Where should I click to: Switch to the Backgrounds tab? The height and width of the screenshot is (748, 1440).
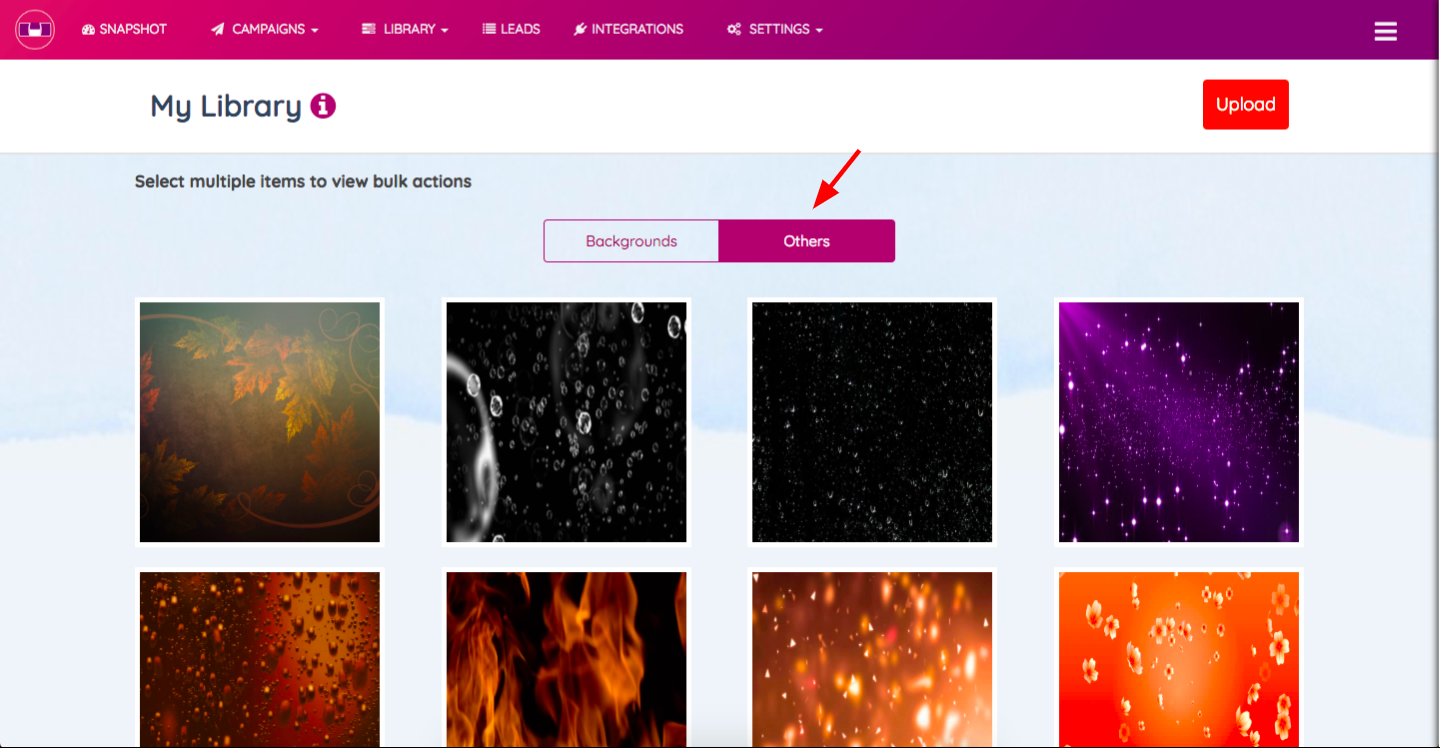pyautogui.click(x=631, y=241)
